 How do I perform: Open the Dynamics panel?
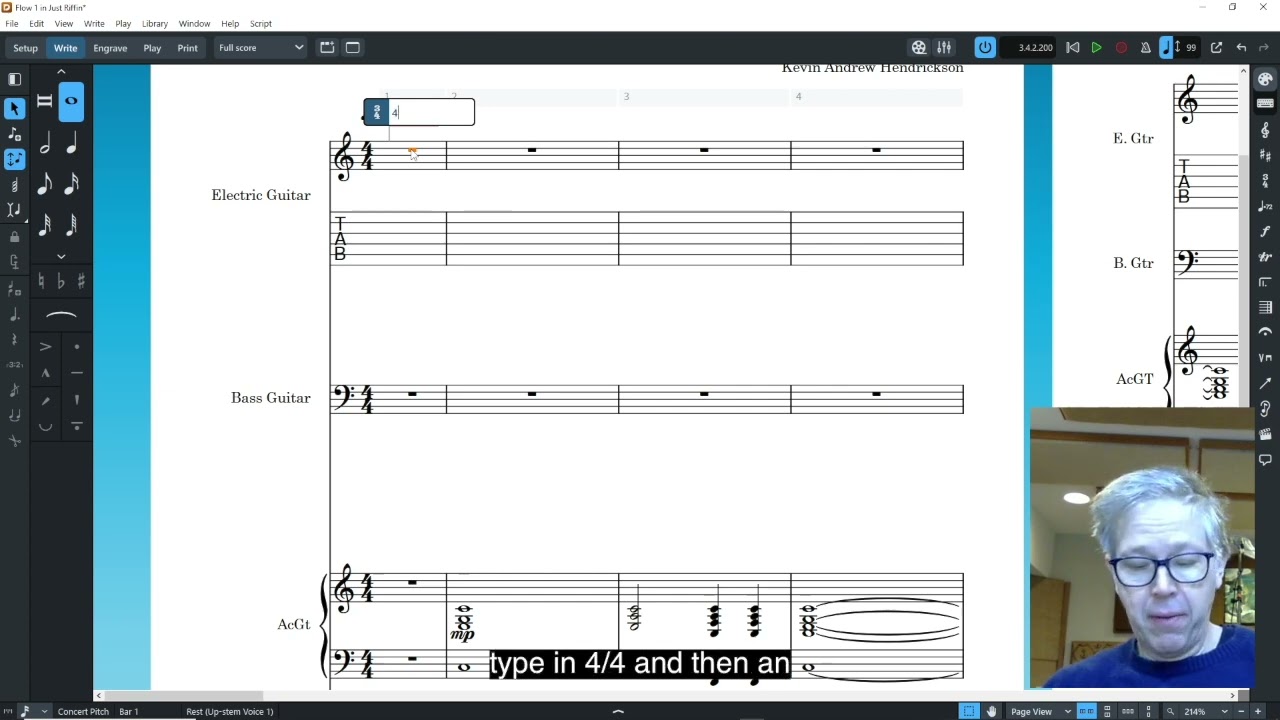(1265, 232)
